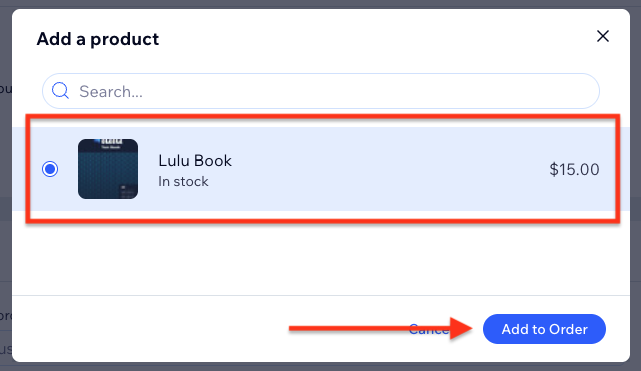Select the Lulu Book radio button
The image size is (641, 371).
tap(50, 169)
